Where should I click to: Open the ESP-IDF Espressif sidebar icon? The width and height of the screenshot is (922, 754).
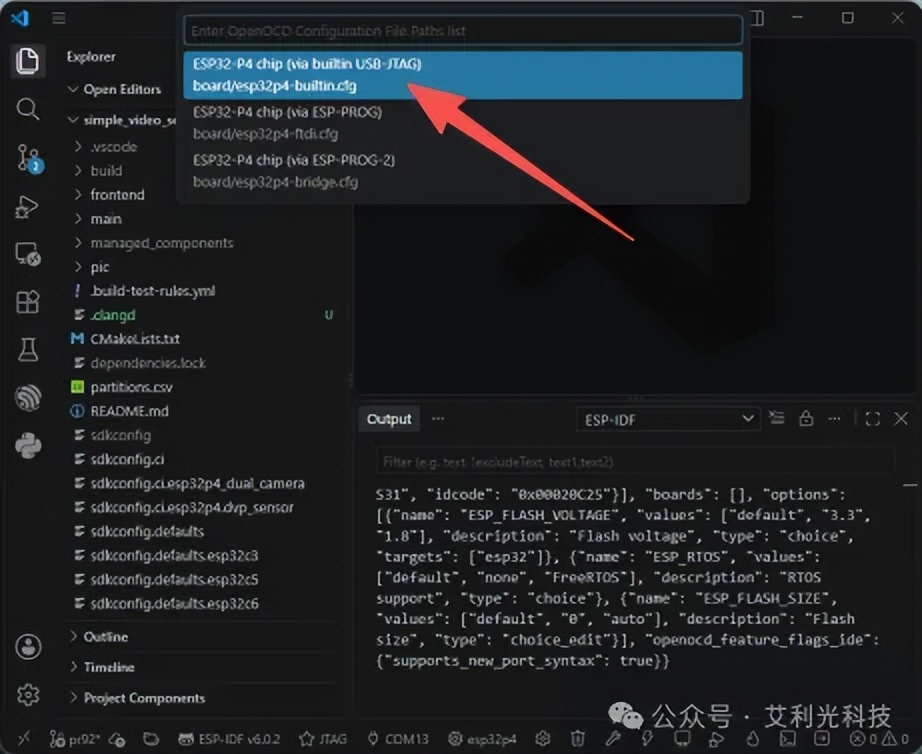point(28,398)
